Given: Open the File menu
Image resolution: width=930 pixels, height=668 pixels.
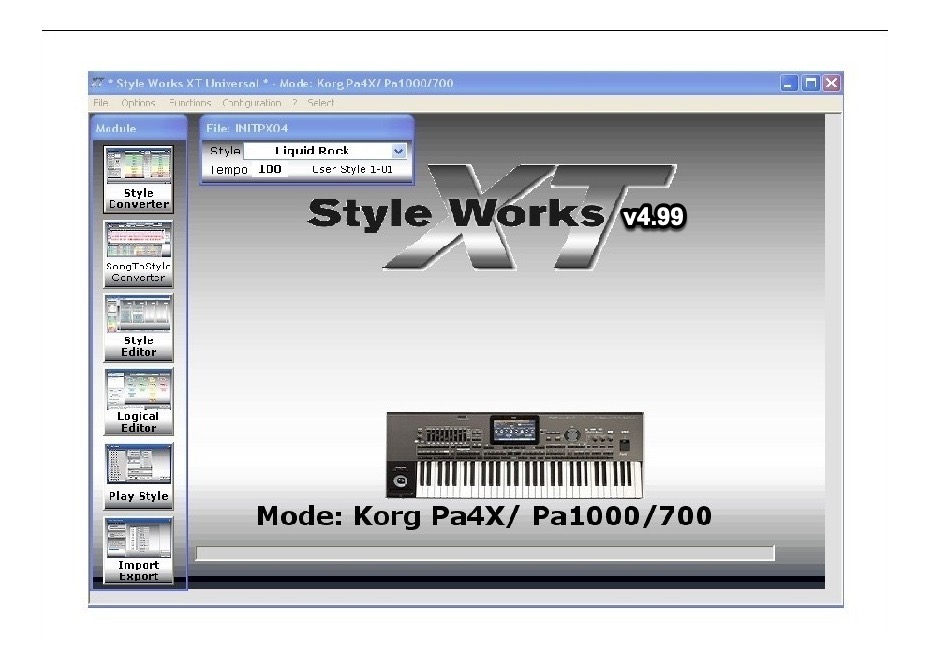Looking at the screenshot, I should (x=100, y=103).
